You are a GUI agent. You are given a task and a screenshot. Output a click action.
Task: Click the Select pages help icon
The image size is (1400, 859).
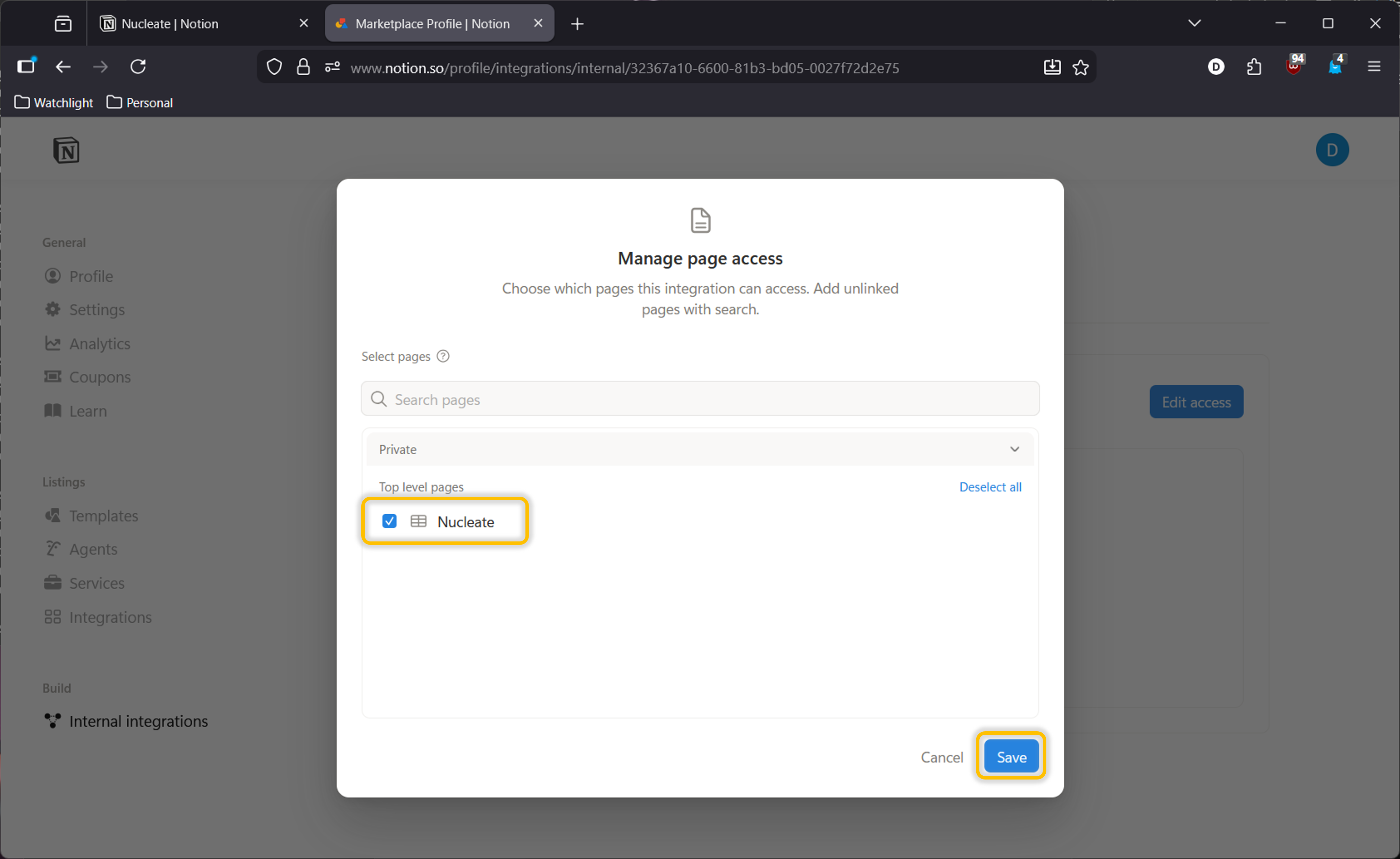443,356
